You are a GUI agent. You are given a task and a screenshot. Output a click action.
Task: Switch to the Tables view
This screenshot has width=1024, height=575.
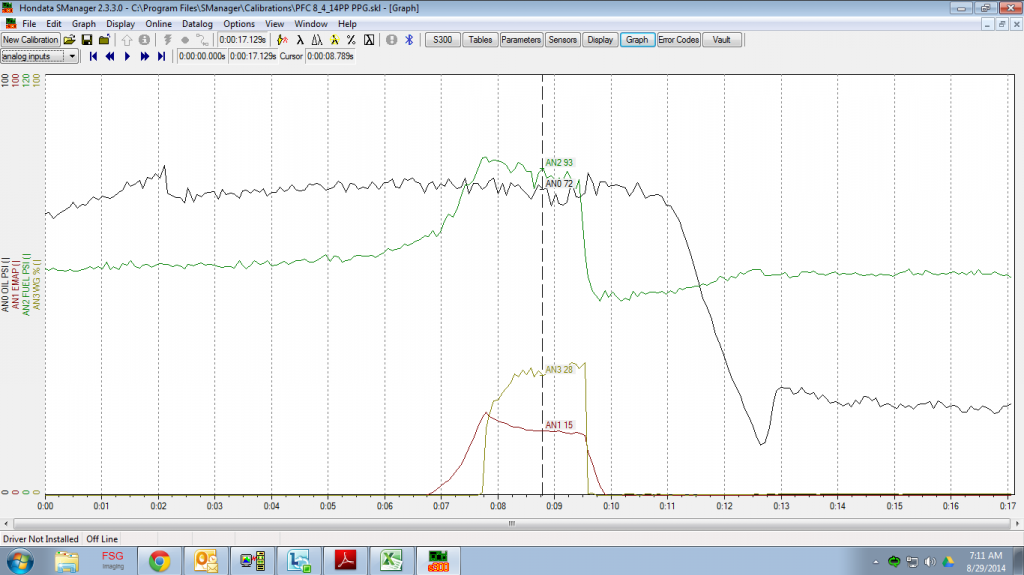(x=481, y=40)
